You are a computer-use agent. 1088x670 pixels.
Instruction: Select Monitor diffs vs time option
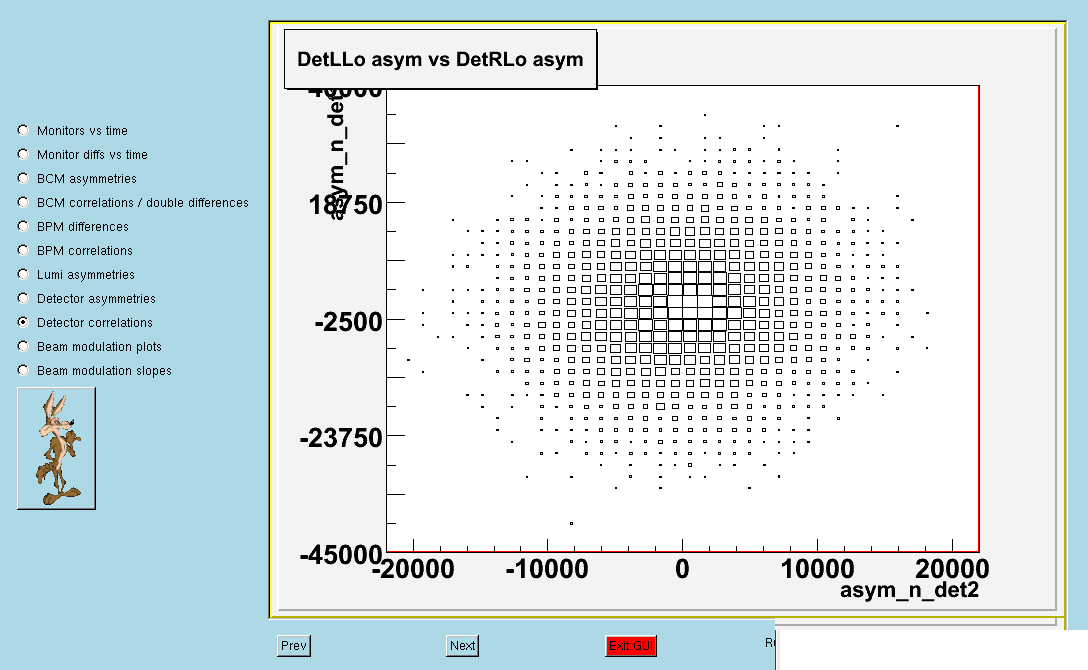[x=24, y=154]
